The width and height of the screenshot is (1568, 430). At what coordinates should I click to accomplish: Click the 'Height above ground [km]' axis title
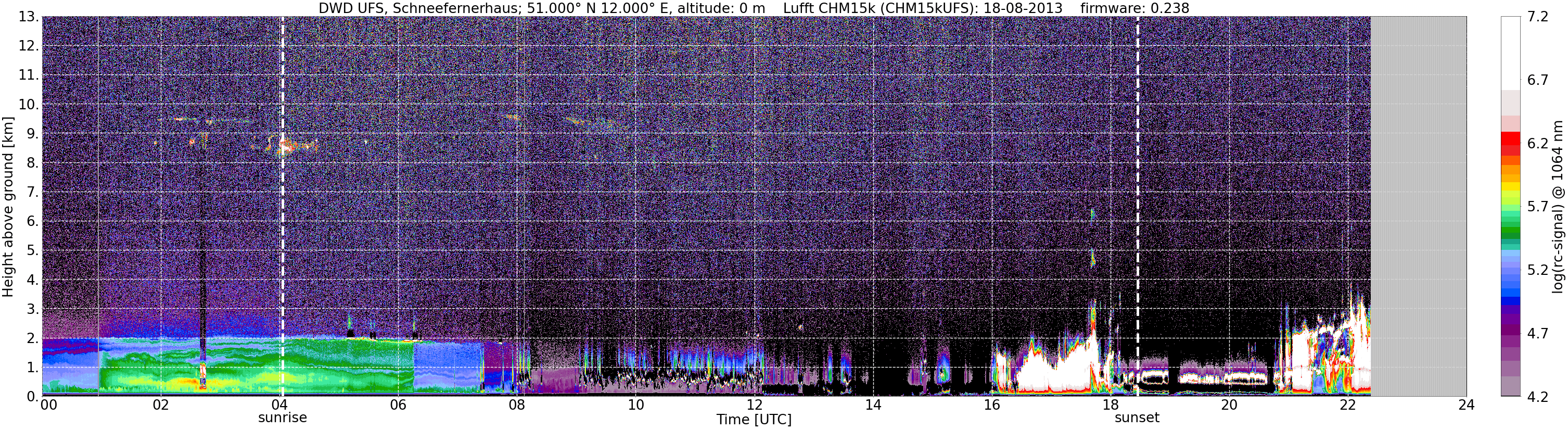(8, 207)
